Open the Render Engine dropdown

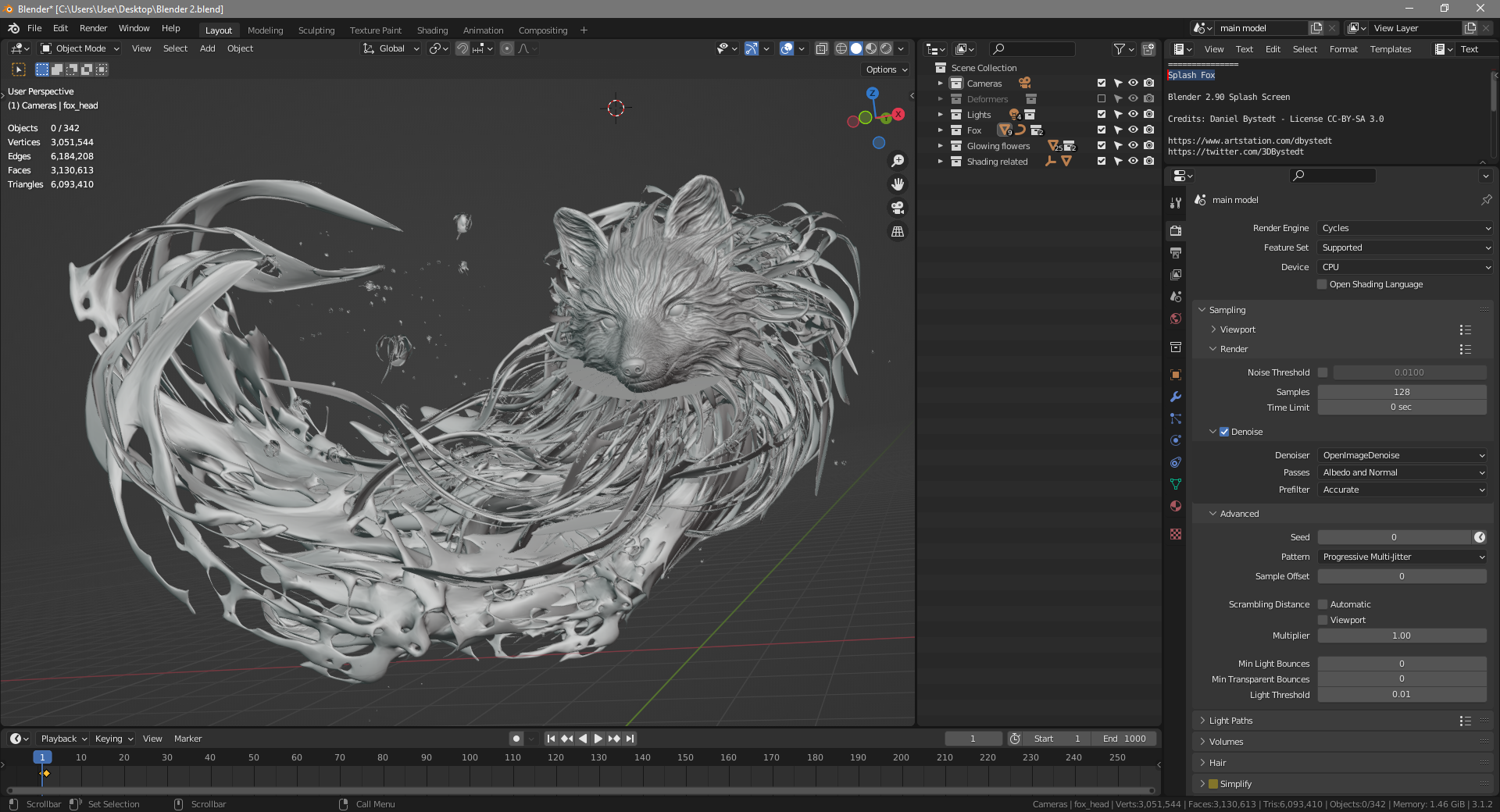pos(1405,228)
